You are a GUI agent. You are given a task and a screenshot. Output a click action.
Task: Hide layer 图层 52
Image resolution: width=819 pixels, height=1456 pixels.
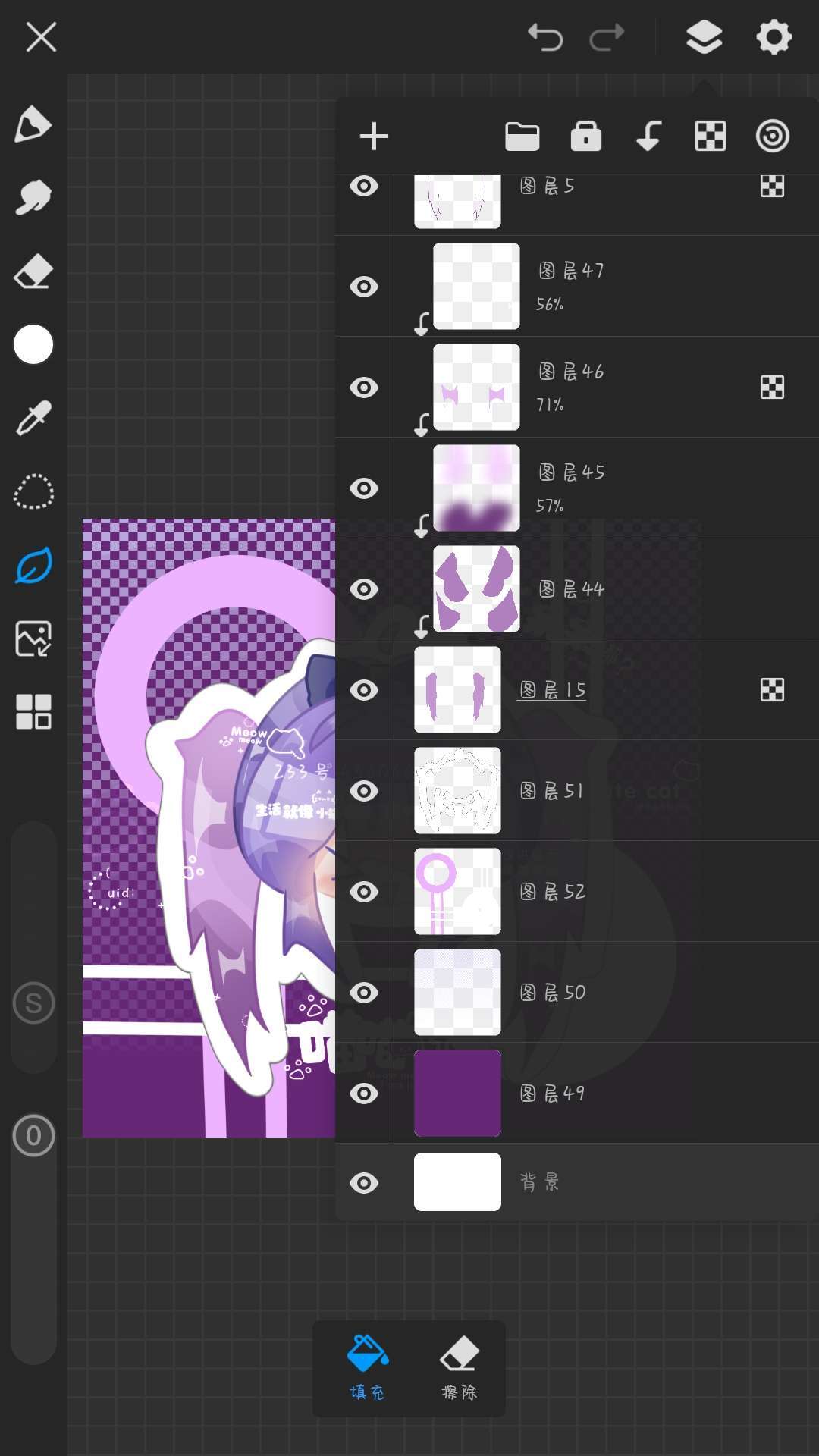[364, 891]
